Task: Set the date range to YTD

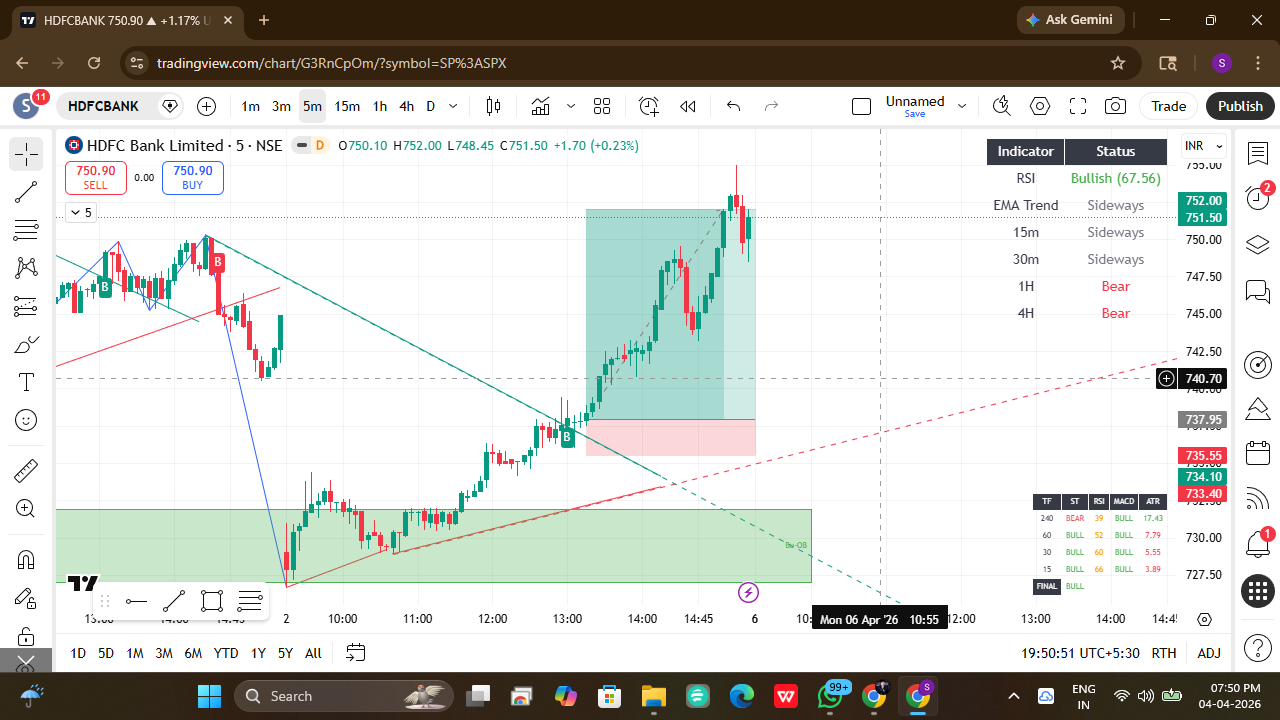Action: click(x=226, y=653)
